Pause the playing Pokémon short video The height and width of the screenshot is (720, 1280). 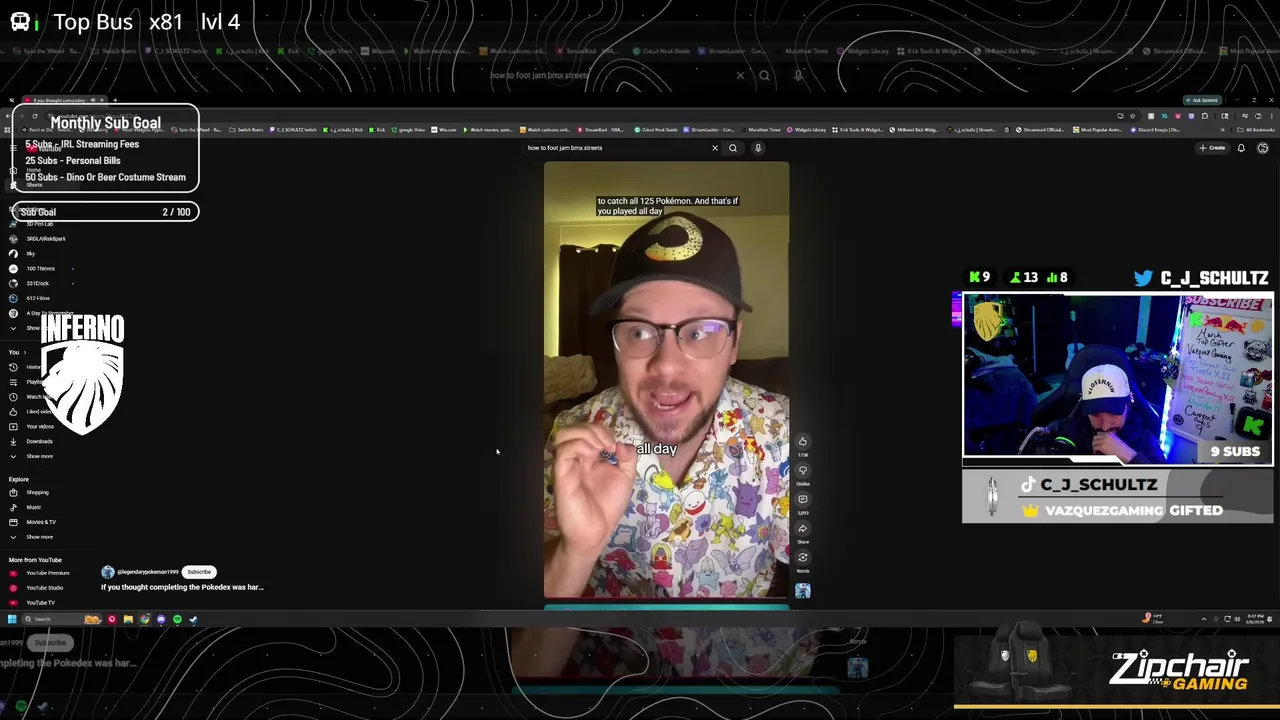[666, 380]
